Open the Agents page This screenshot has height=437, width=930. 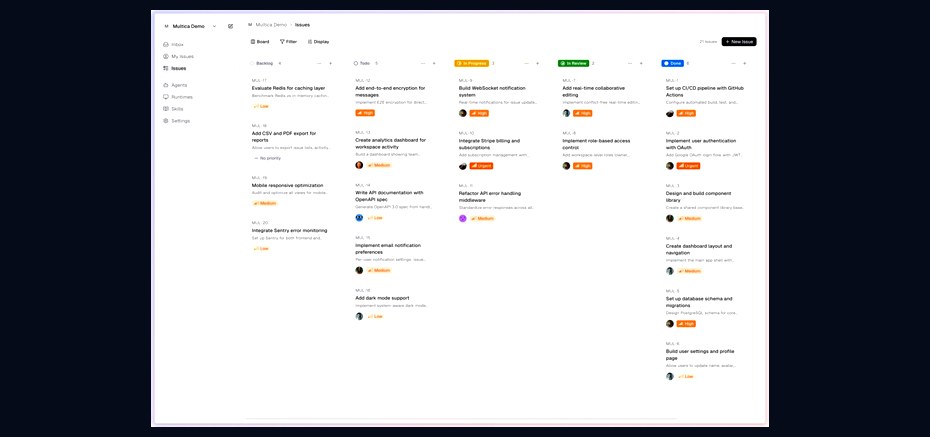(175, 85)
